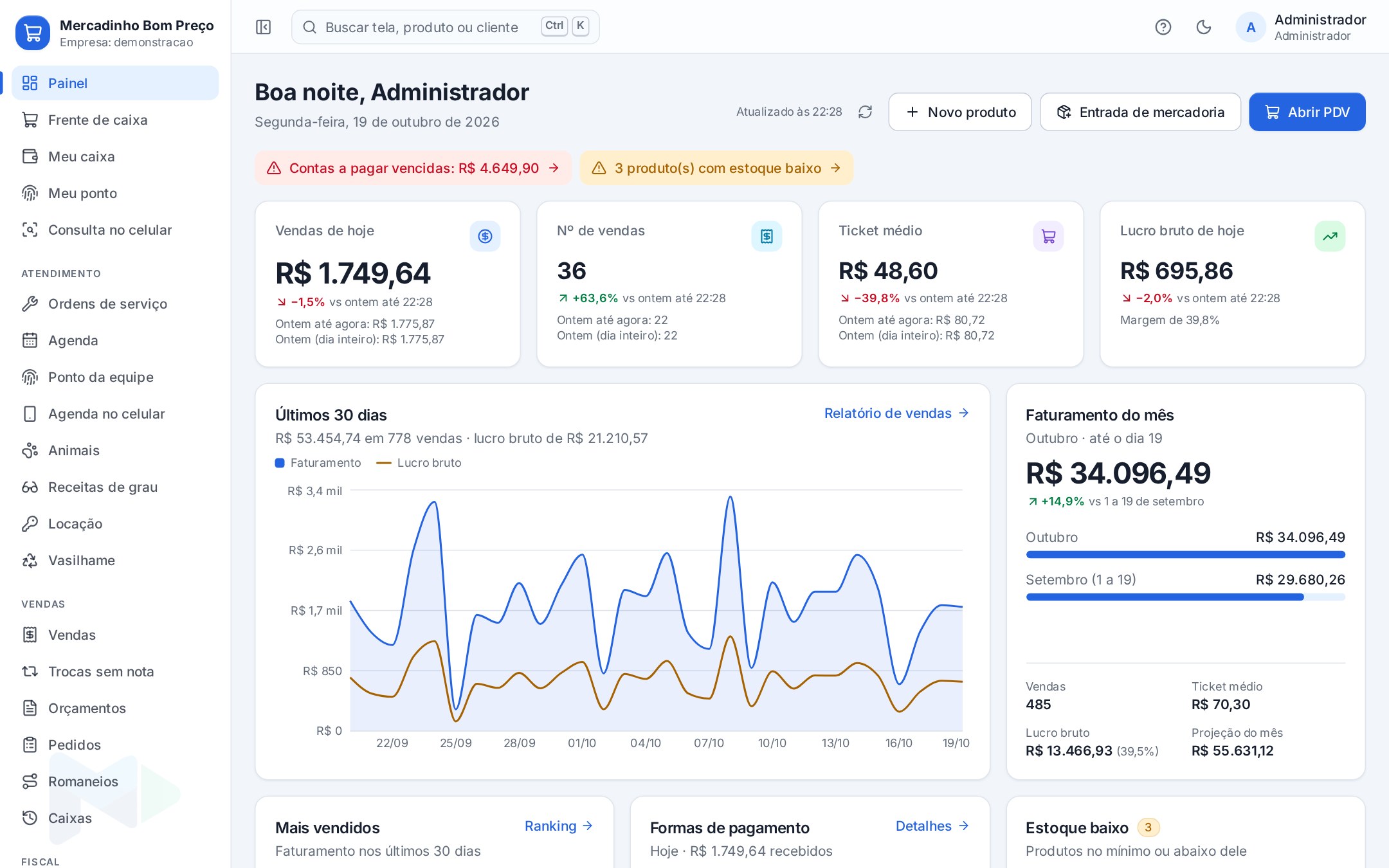Click the receipt icon in Nº de vendas

pos(767,236)
